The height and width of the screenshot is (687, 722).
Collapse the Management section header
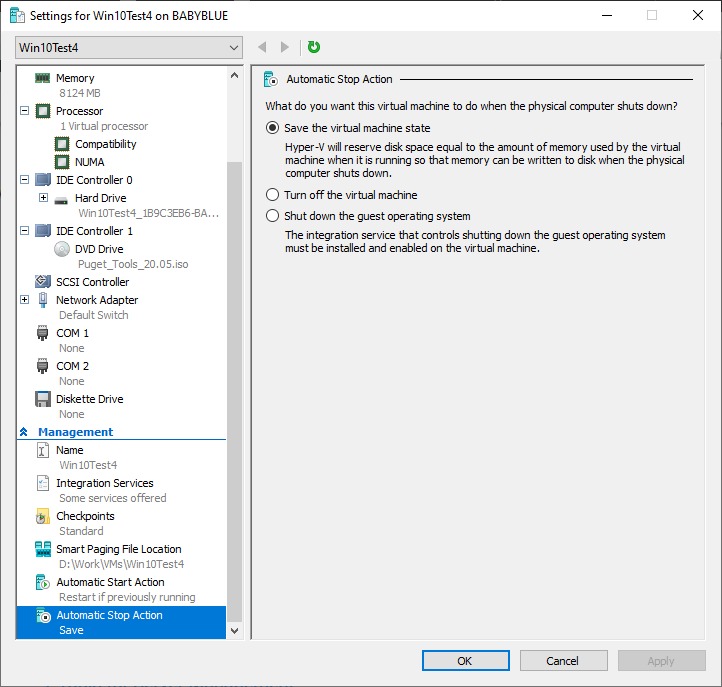(24, 432)
